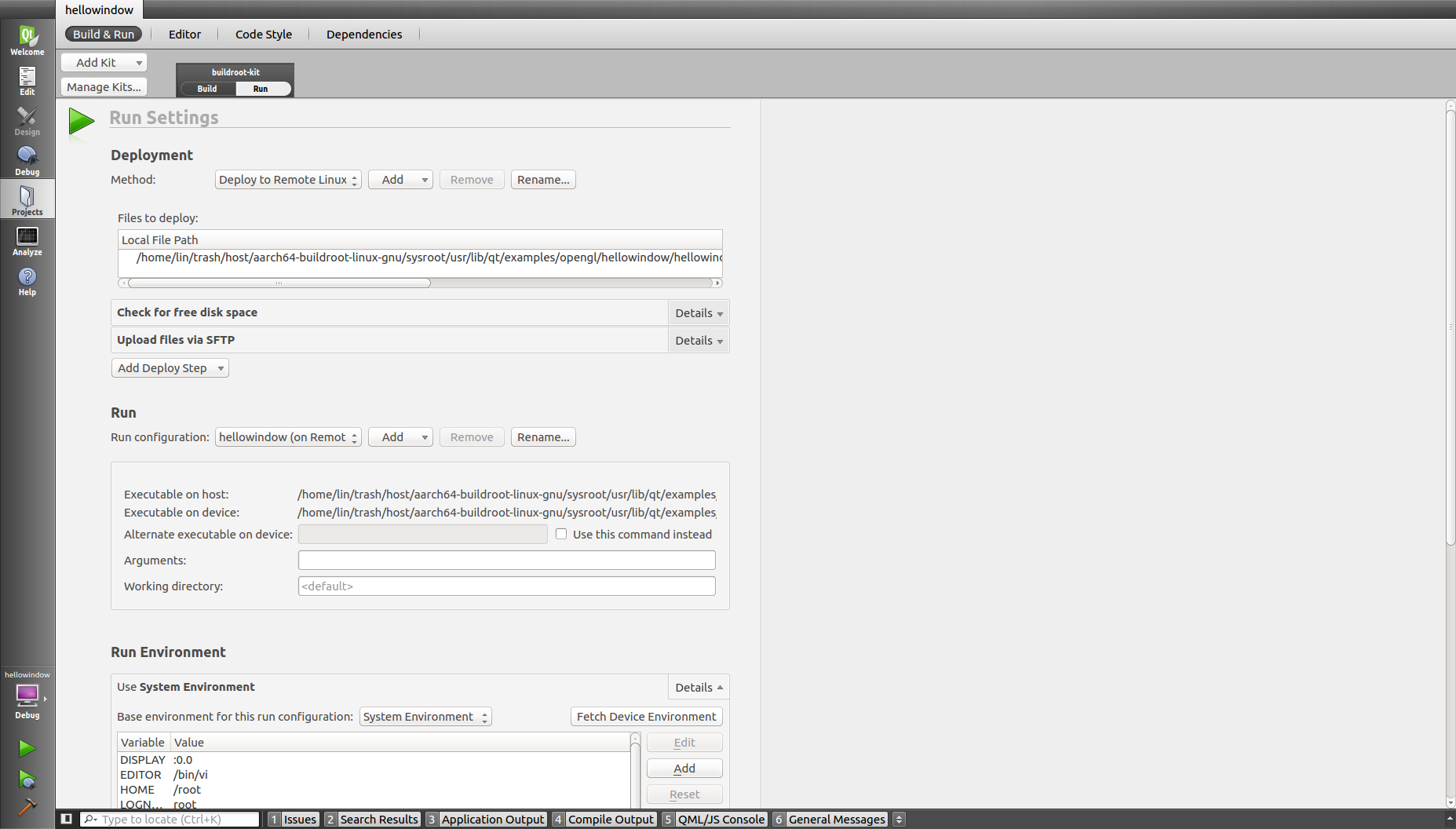Open the Dependencies tab
The height and width of the screenshot is (829, 1456).
click(363, 35)
